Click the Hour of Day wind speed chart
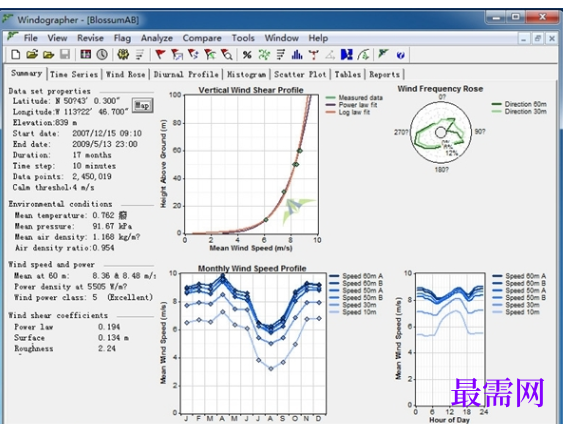The width and height of the screenshot is (563, 424). tap(450, 339)
